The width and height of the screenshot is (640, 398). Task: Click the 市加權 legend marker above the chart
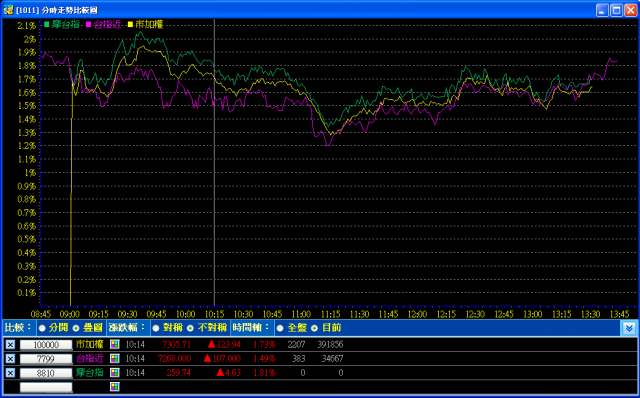click(131, 24)
